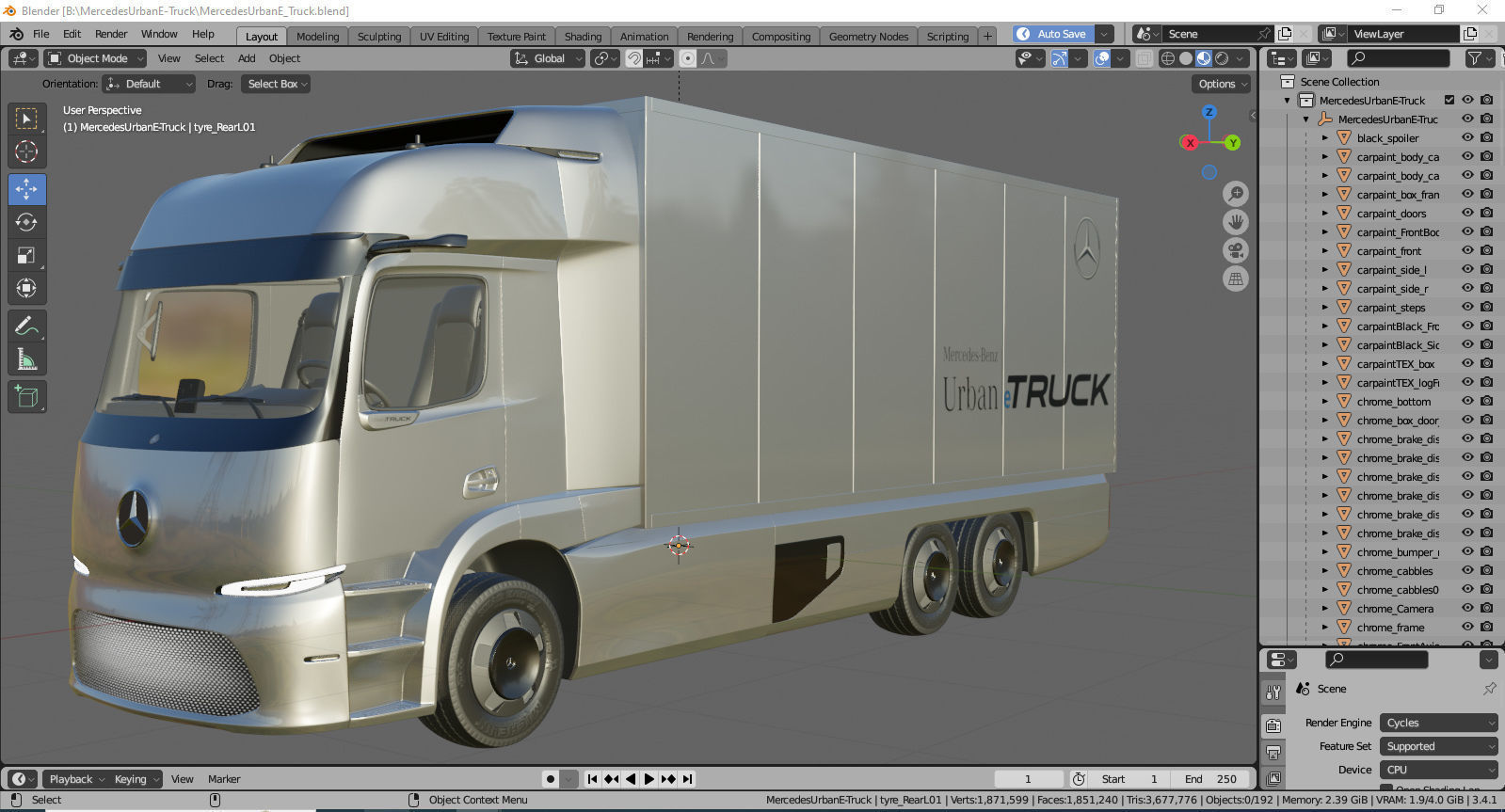Uncheck MercedesUrbanE-Truck collection exclude checkbox
Screen dimensions: 1505x812
1449,100
